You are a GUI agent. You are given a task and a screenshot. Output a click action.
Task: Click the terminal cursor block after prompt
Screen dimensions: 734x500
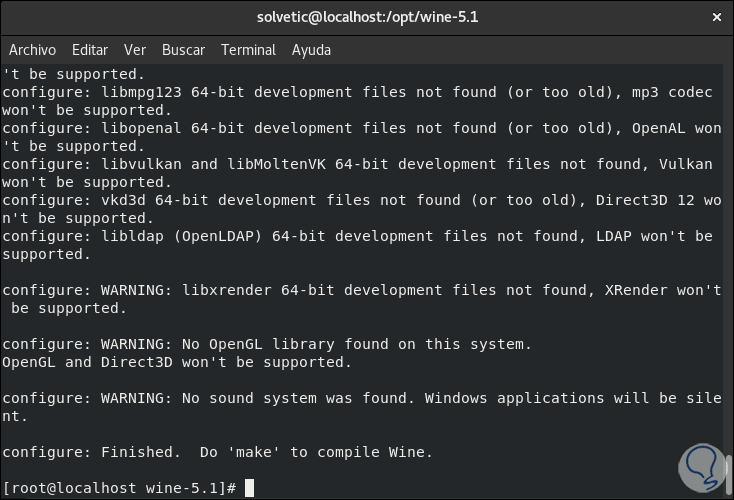pyautogui.click(x=250, y=488)
